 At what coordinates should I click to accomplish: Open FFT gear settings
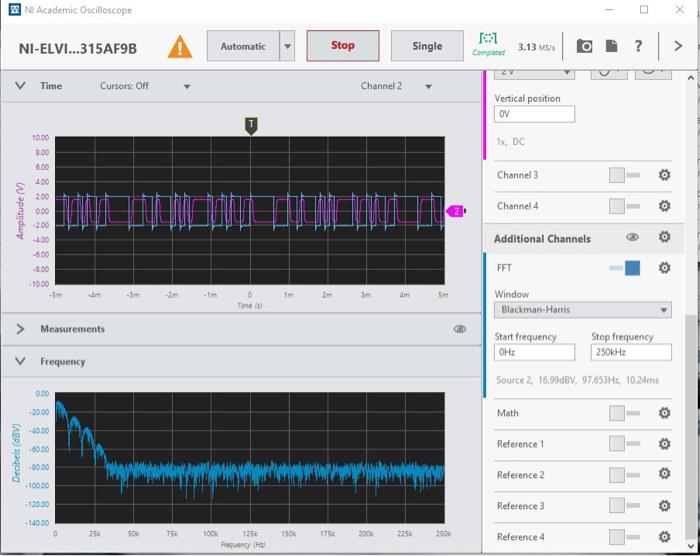click(x=664, y=268)
